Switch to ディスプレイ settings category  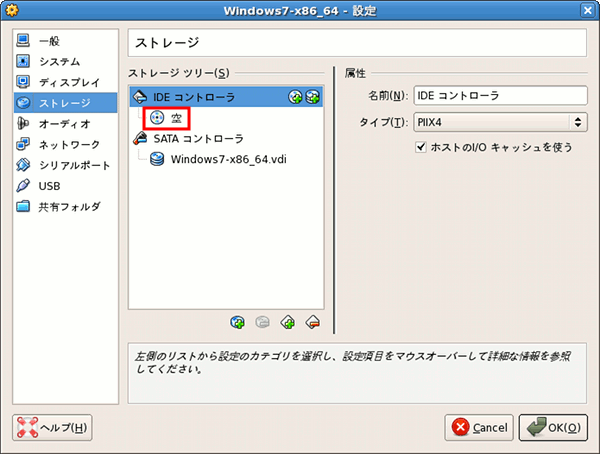tap(68, 82)
